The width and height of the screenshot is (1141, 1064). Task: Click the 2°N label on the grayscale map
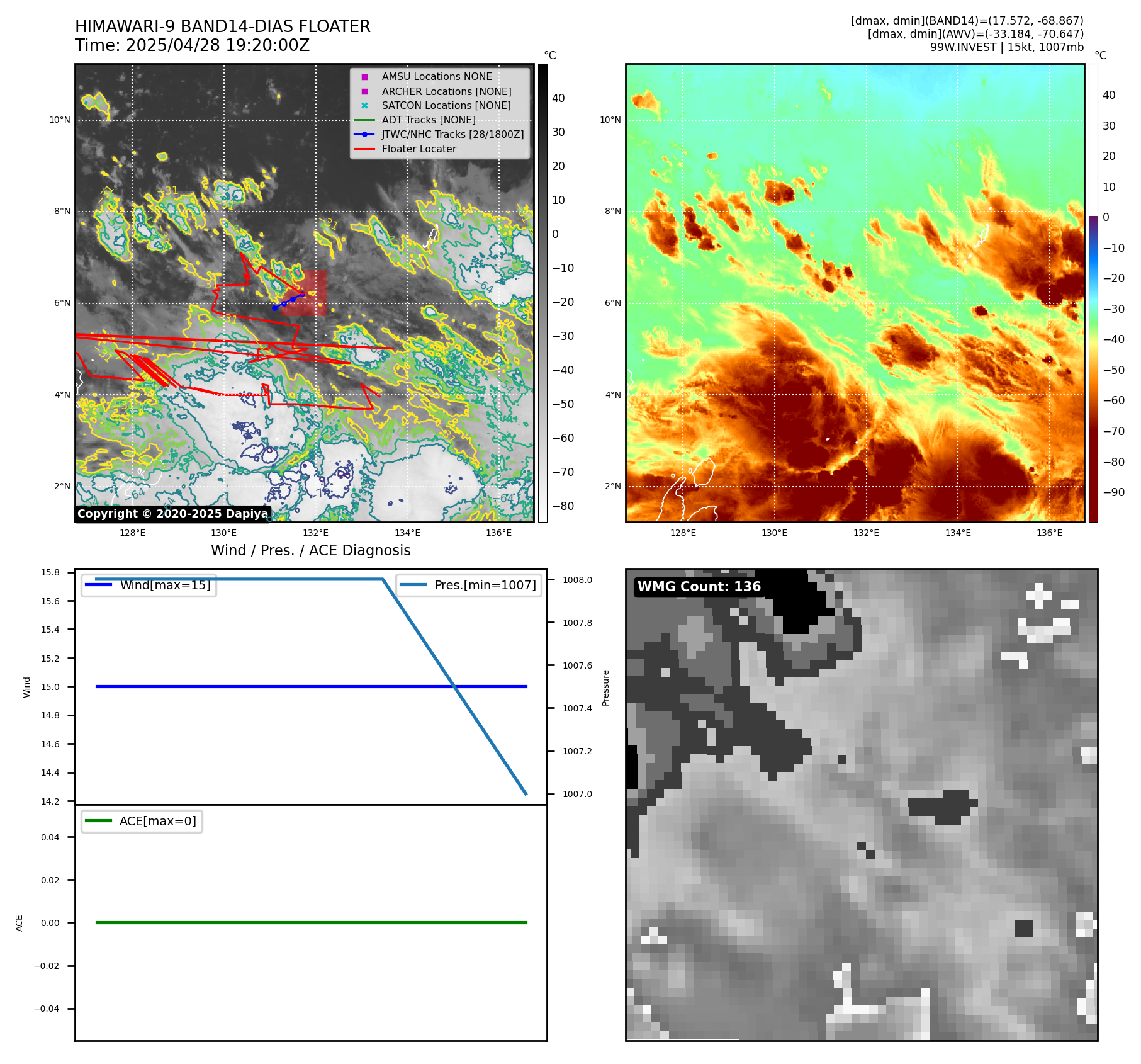[x=62, y=486]
